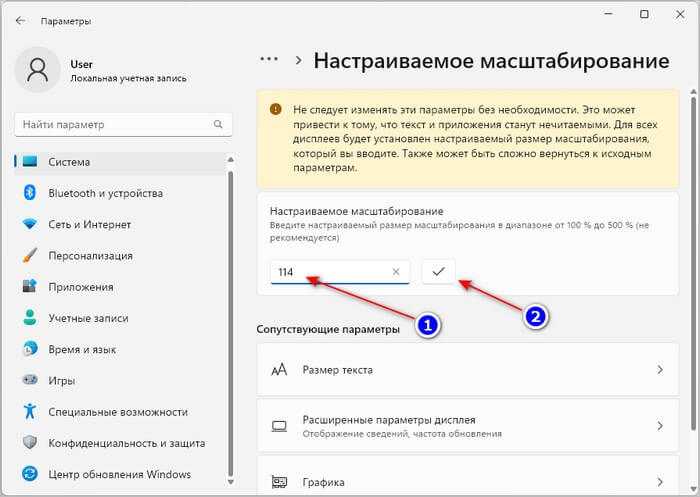Click the sidebar scrollbar thumb
The width and height of the screenshot is (700, 497).
tap(230, 323)
